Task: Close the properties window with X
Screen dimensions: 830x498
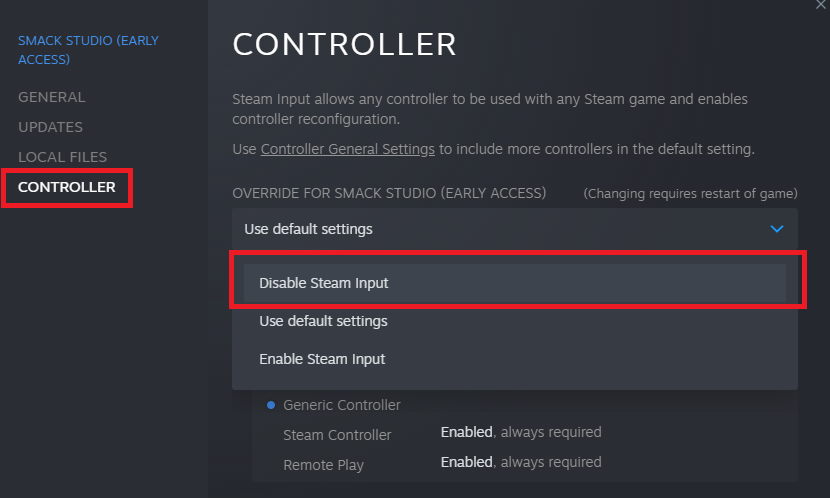Action: point(820,5)
